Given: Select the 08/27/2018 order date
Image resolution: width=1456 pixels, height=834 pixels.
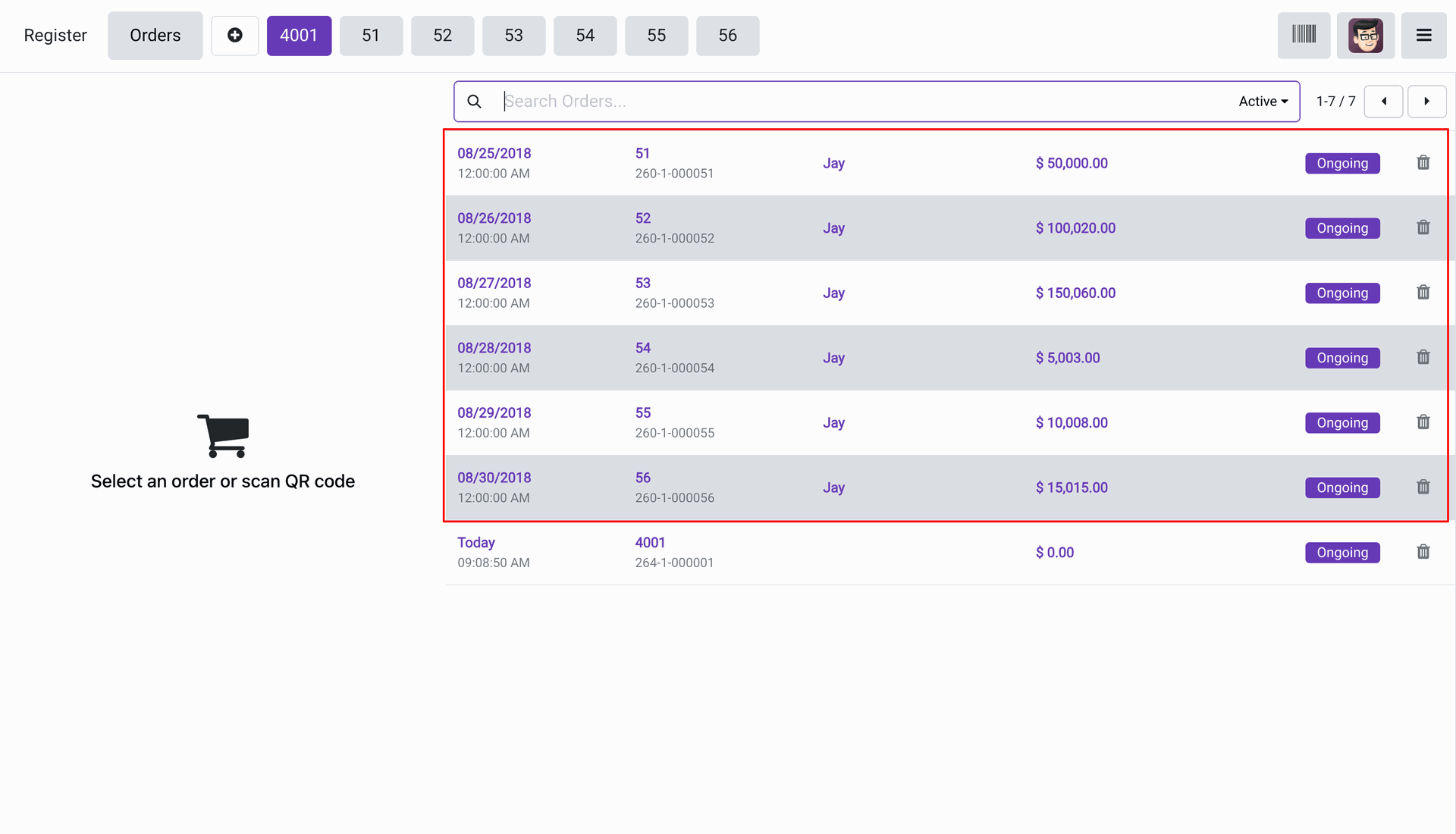Looking at the screenshot, I should 494,283.
